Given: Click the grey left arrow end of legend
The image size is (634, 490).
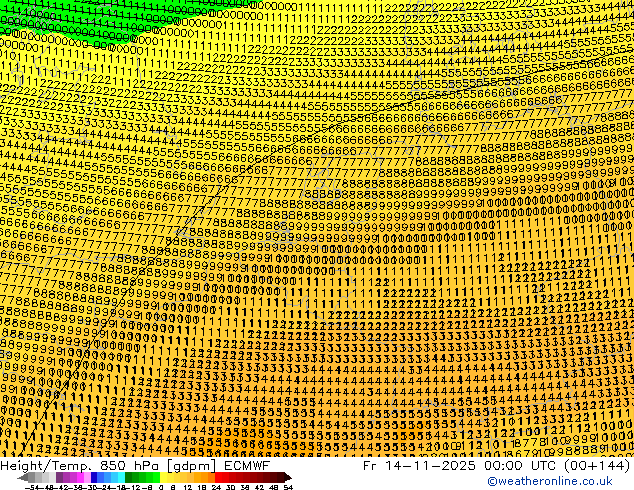Looking at the screenshot, I should (x=23, y=477).
